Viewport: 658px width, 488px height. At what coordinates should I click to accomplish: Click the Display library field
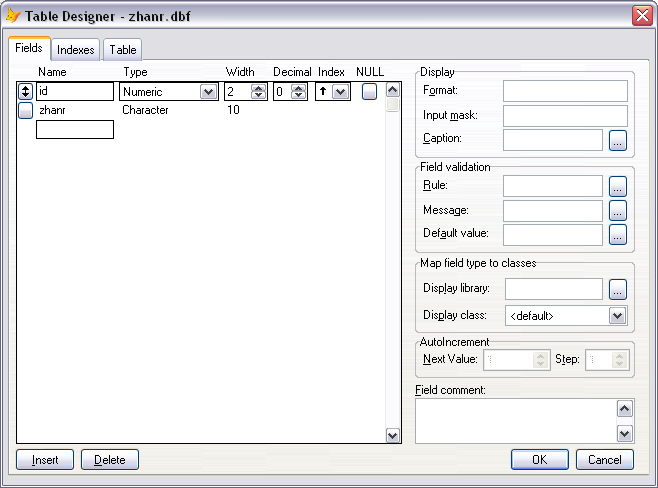click(x=554, y=289)
